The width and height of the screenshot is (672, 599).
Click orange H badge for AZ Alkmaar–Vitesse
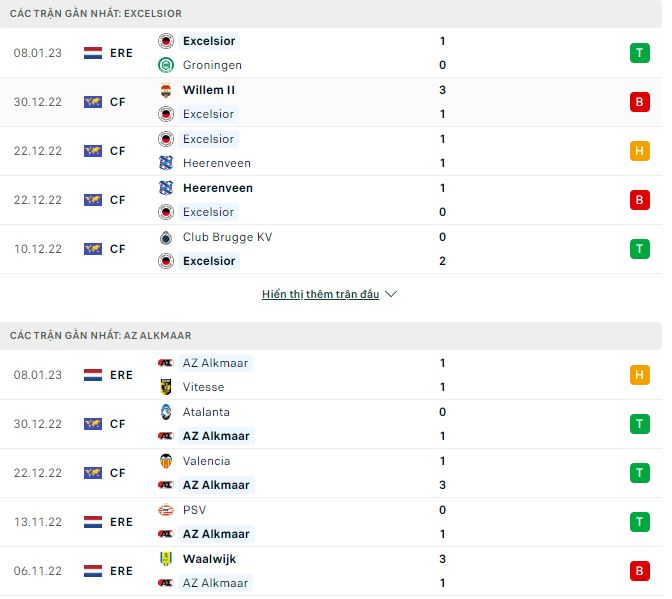pyautogui.click(x=639, y=375)
